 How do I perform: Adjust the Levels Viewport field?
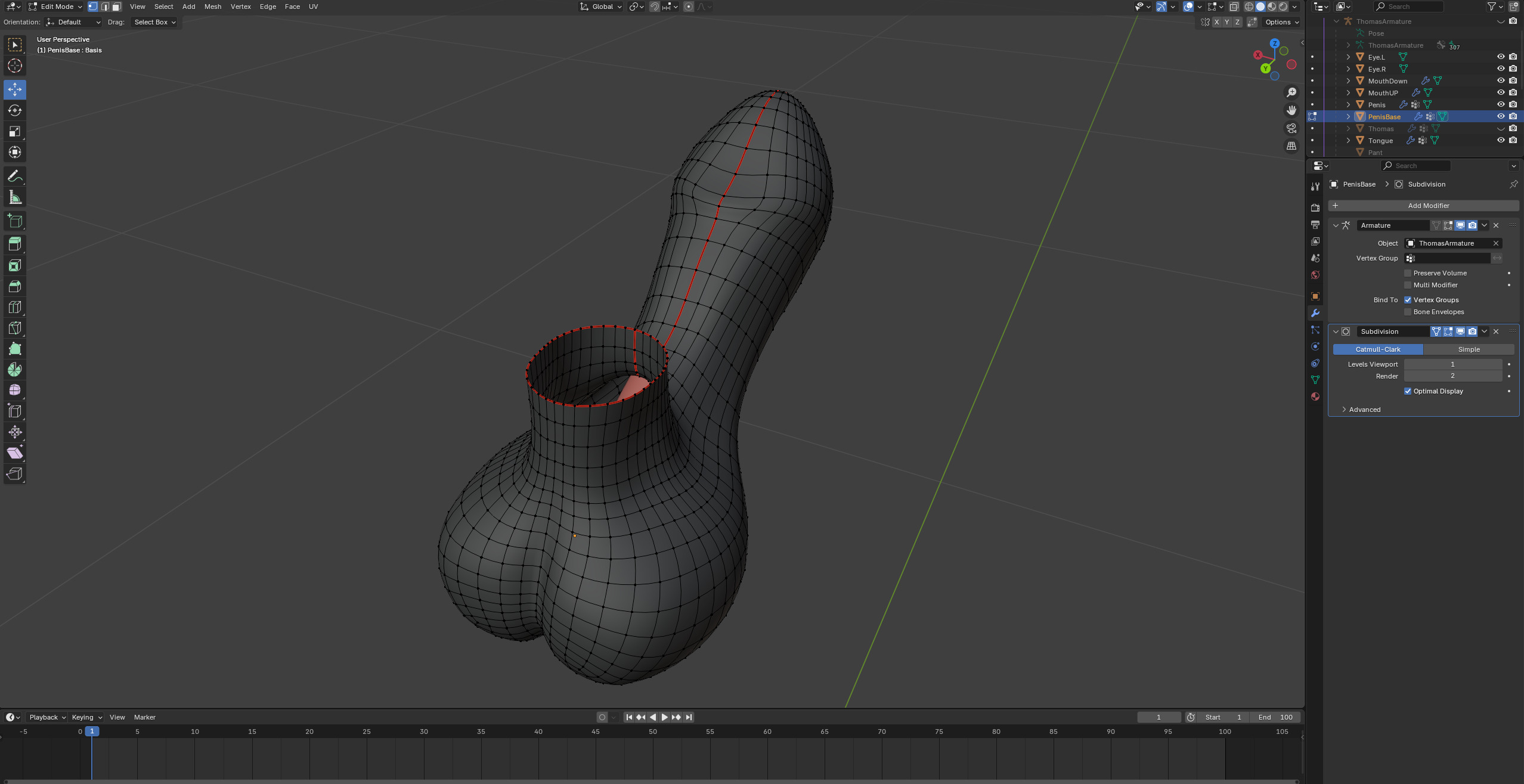[1452, 364]
